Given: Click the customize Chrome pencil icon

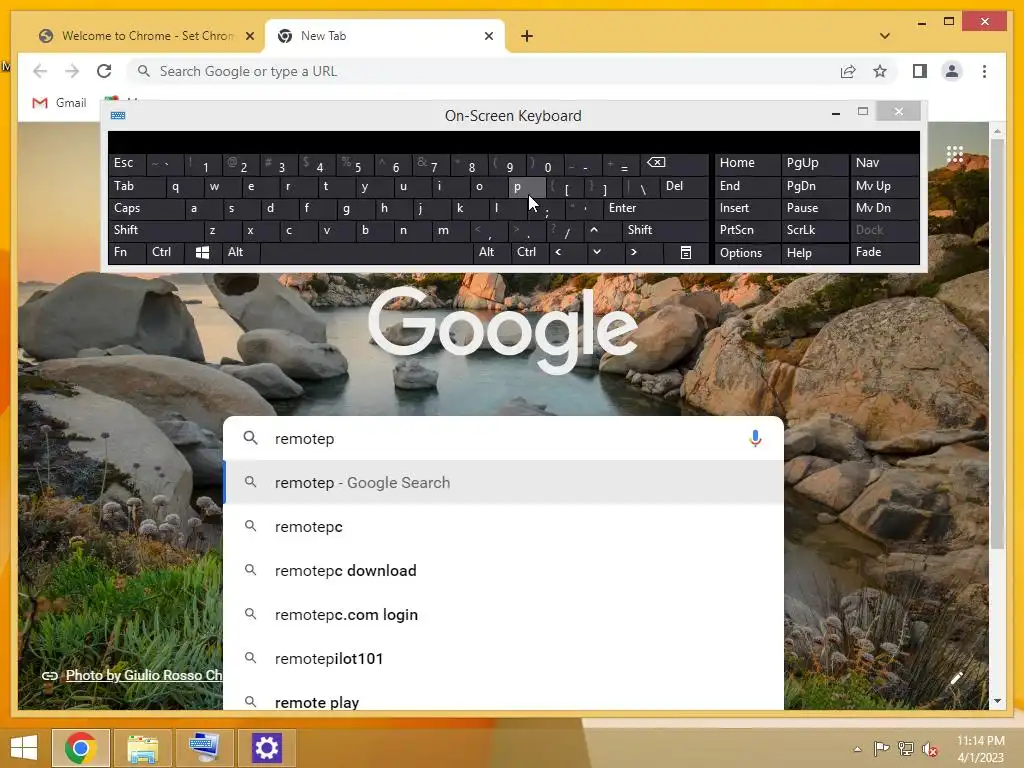Looking at the screenshot, I should tap(956, 679).
